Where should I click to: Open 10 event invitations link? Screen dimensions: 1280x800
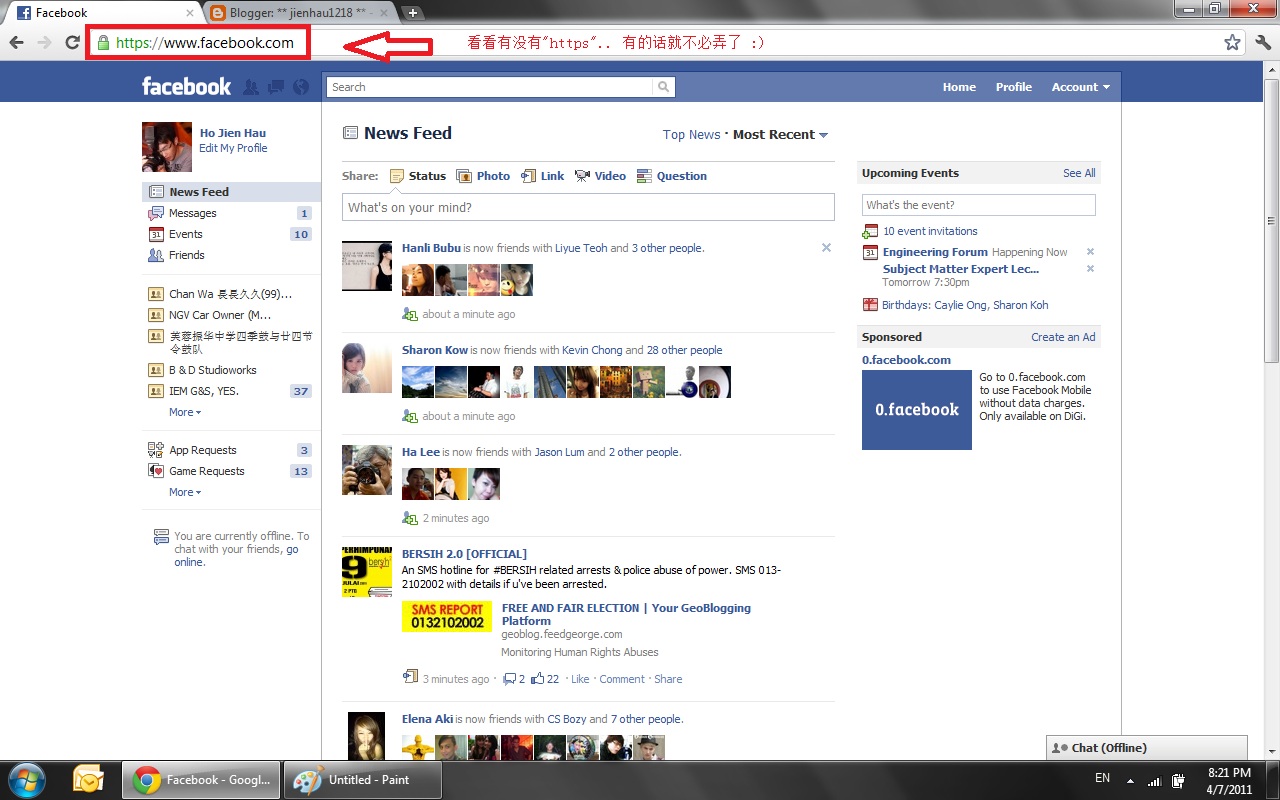[930, 231]
